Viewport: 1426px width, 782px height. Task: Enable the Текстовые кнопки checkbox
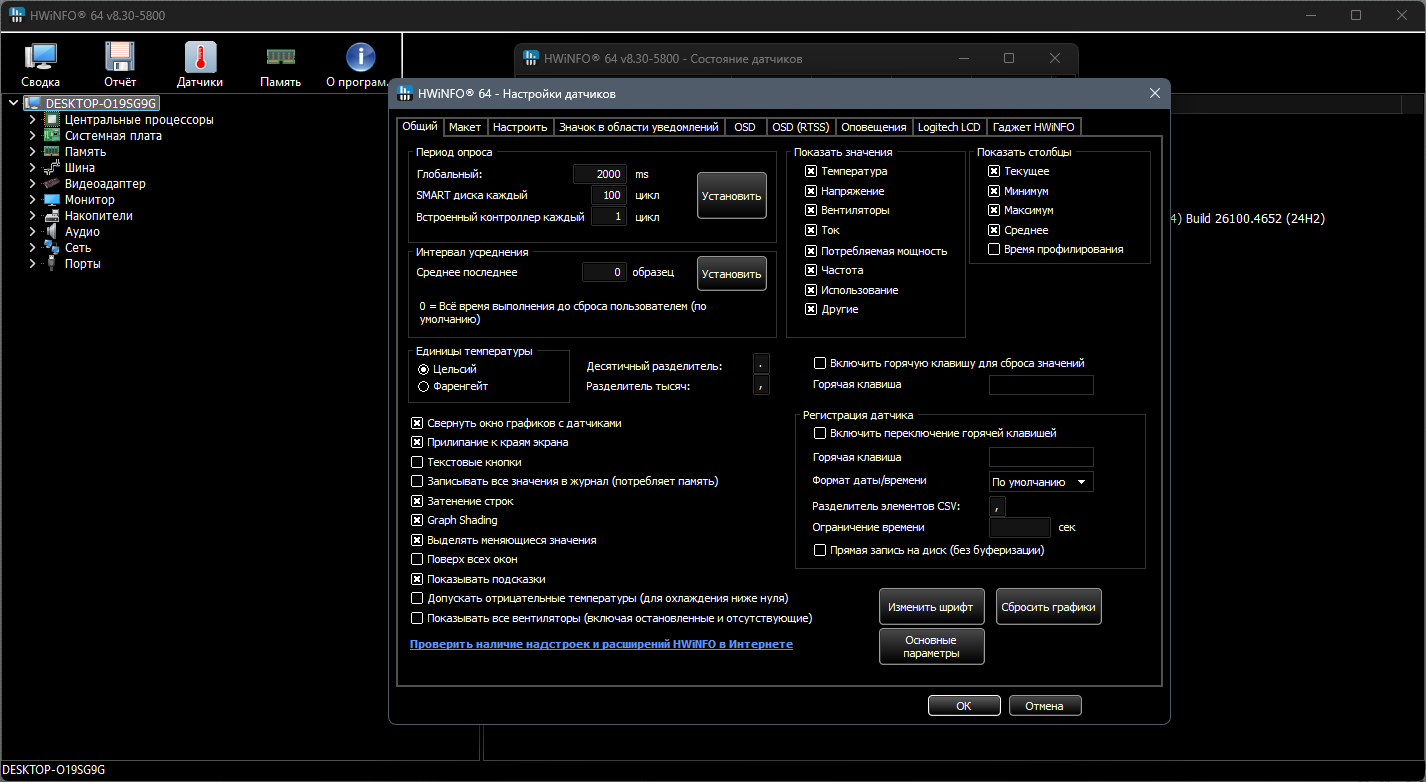(x=418, y=463)
